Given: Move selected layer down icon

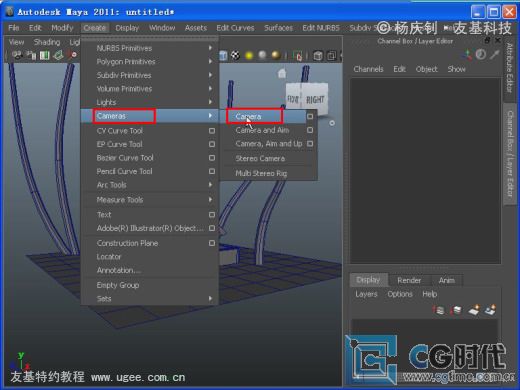Looking at the screenshot, I should coord(456,310).
